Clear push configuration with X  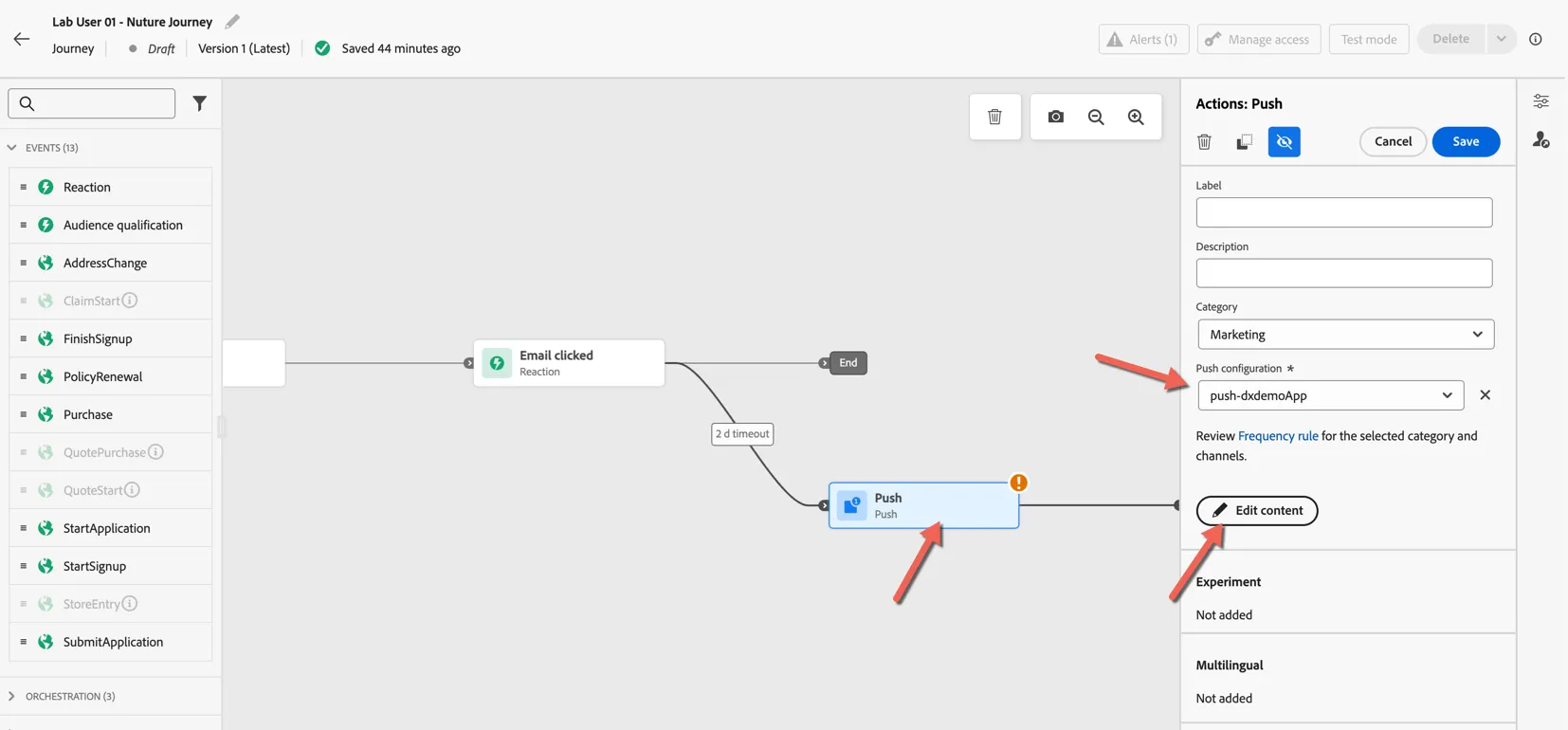point(1485,395)
